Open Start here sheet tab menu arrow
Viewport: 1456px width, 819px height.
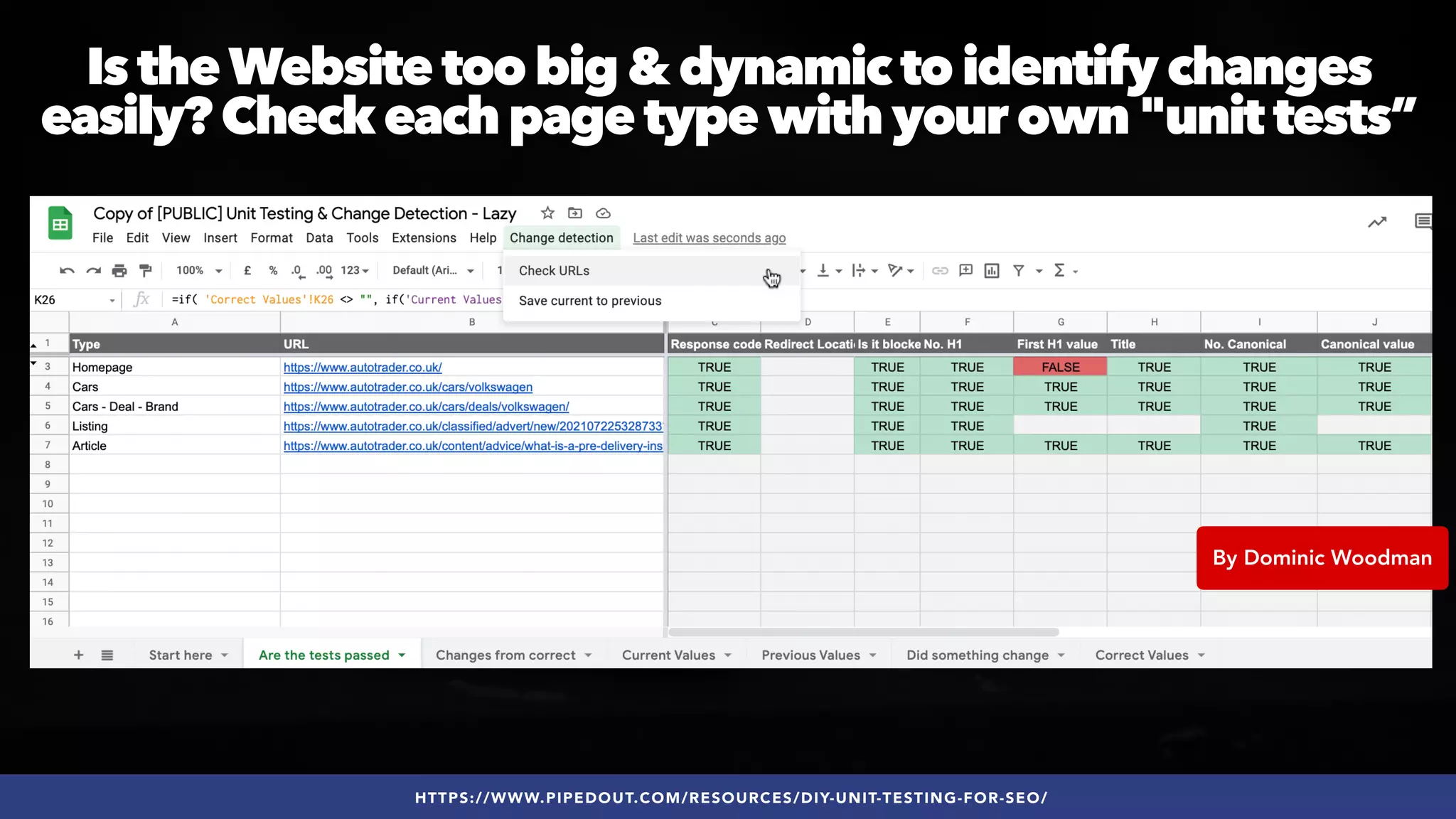(x=225, y=655)
